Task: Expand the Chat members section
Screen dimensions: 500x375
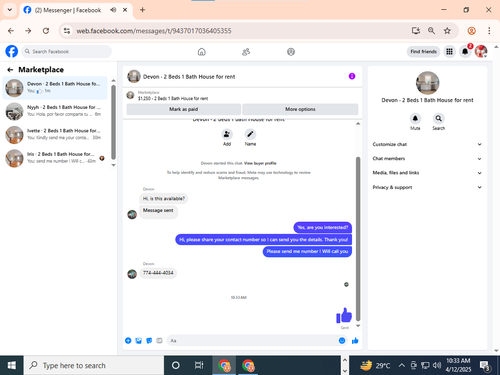Action: 427,159
